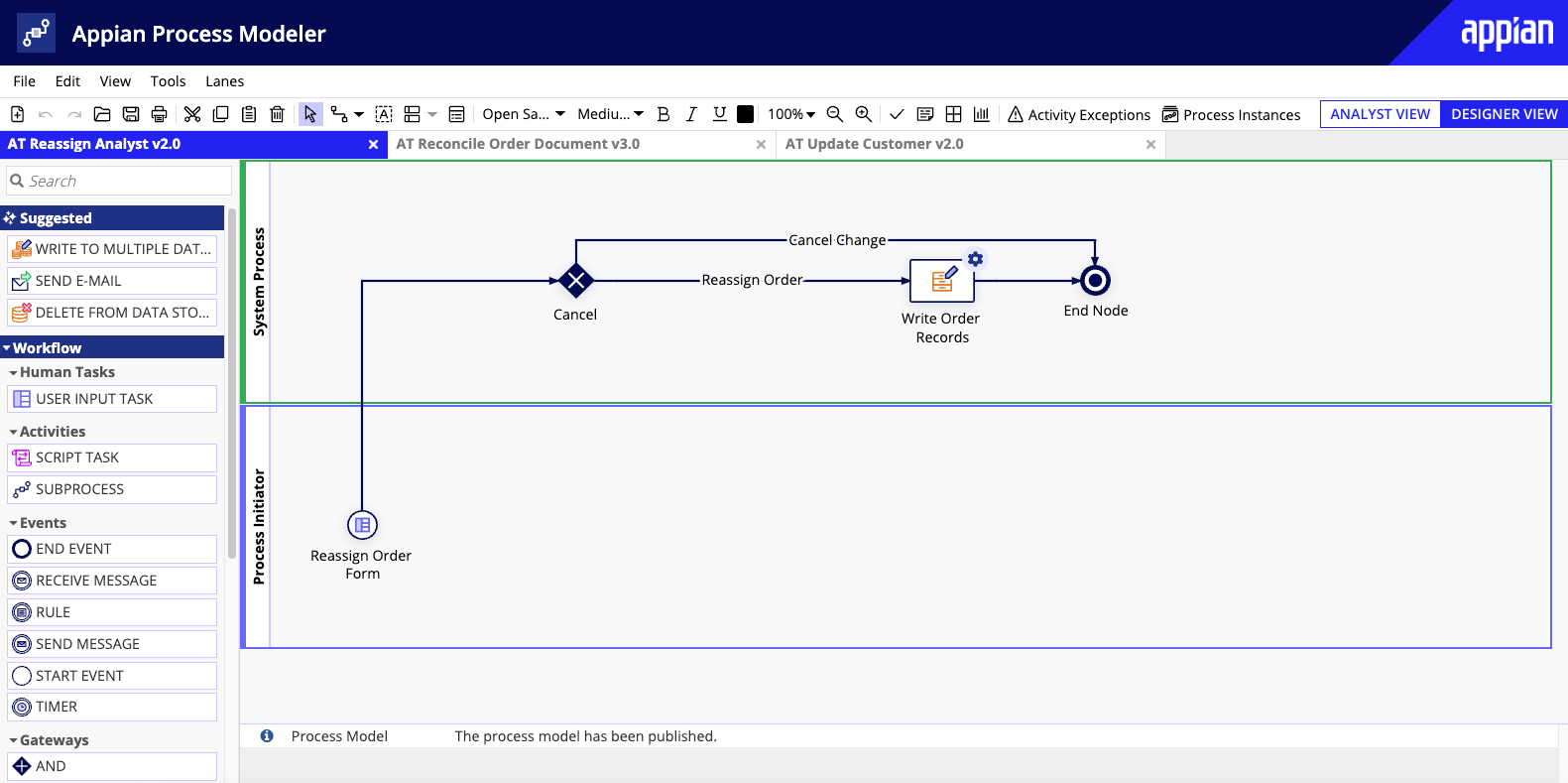
Task: Toggle italic formatting
Action: [x=691, y=114]
